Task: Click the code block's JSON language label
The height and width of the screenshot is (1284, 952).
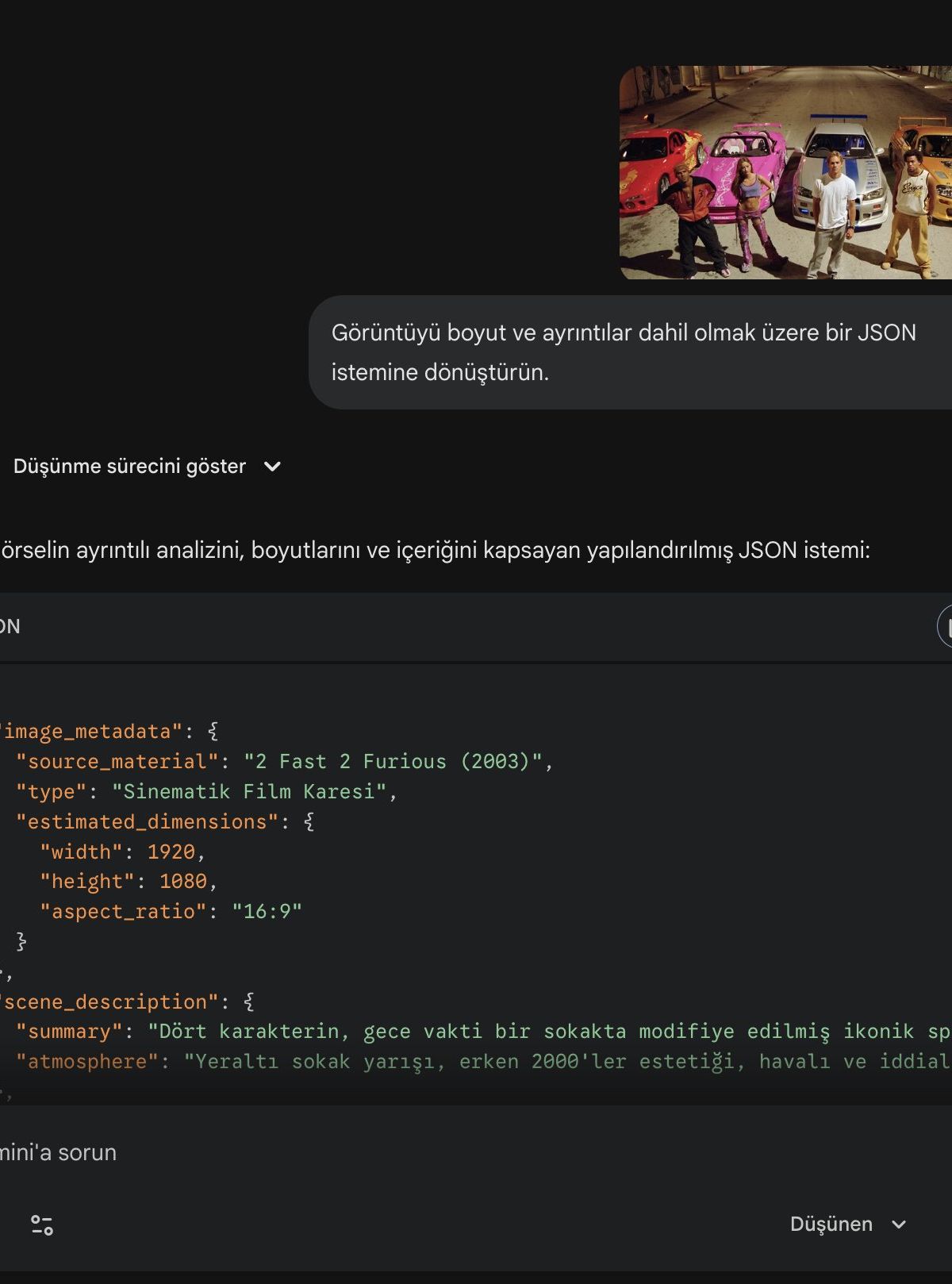Action: pyautogui.click(x=10, y=626)
